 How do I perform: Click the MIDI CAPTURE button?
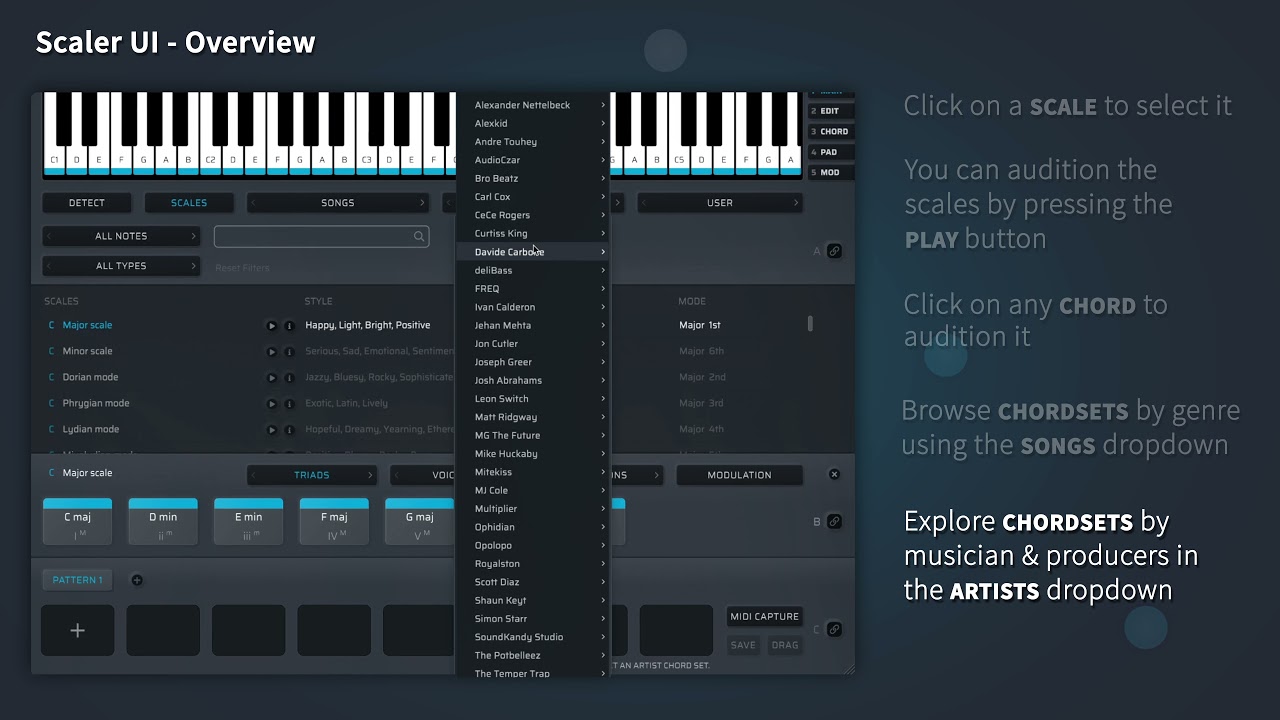pos(765,617)
